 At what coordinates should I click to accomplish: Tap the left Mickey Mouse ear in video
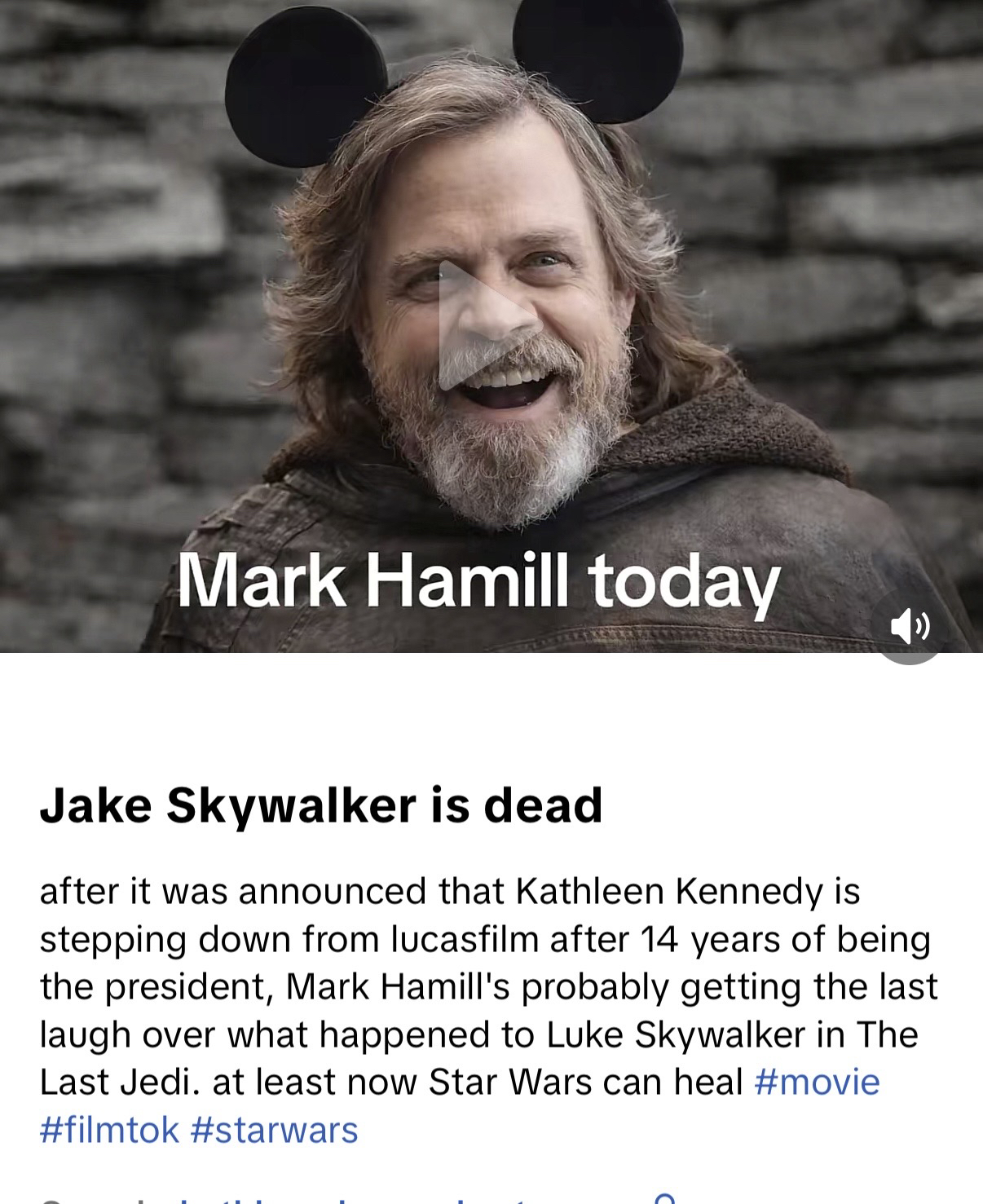tap(305, 85)
